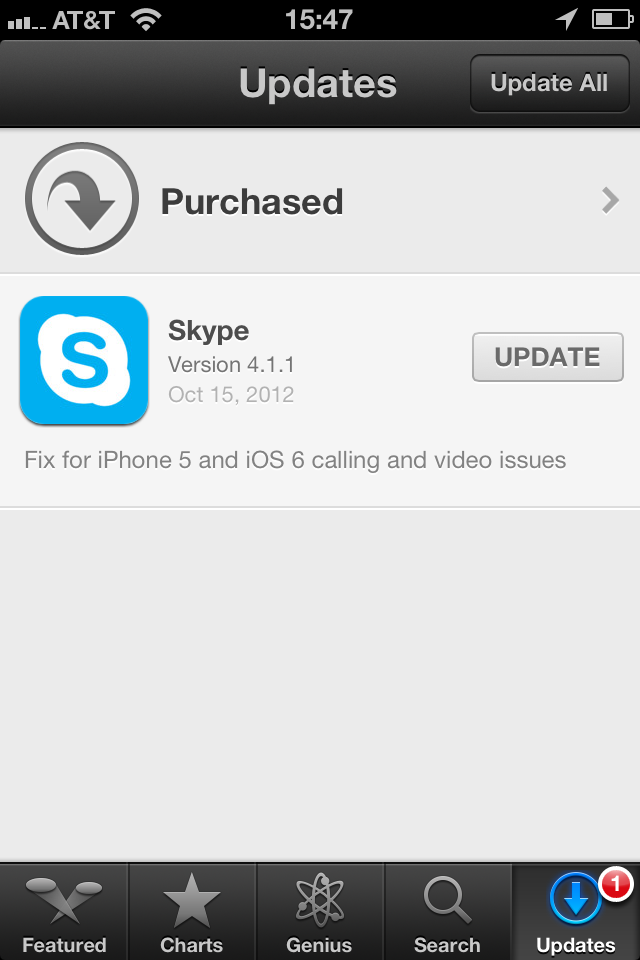Open the Purchased row
Viewport: 640px width, 960px height.
(320, 200)
